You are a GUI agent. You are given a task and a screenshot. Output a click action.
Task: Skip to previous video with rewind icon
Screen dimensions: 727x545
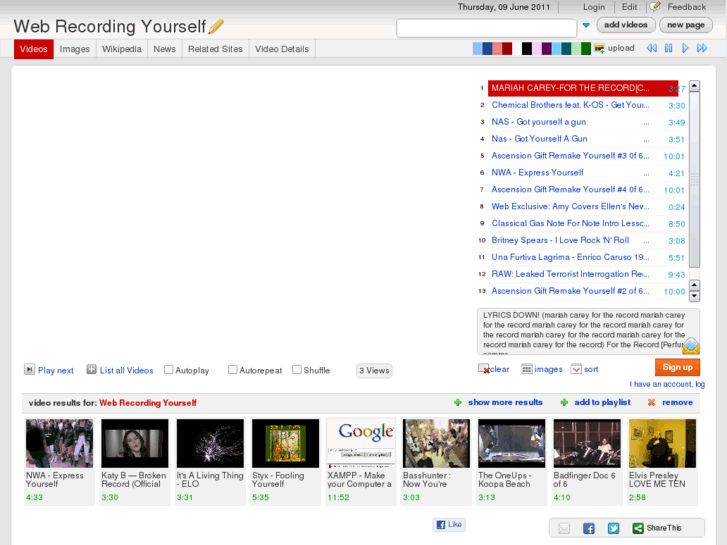[x=651, y=48]
